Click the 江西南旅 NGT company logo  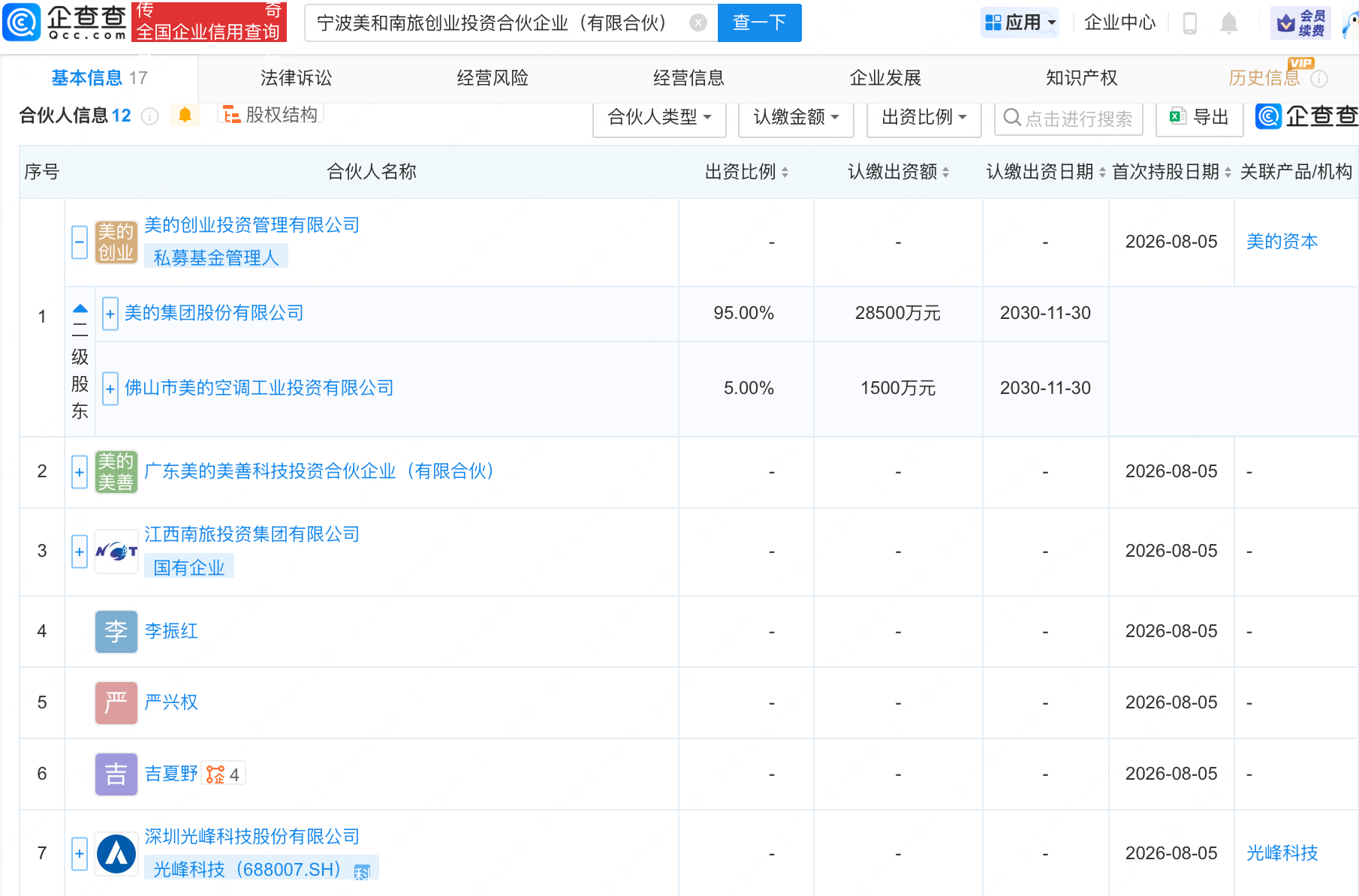(116, 552)
